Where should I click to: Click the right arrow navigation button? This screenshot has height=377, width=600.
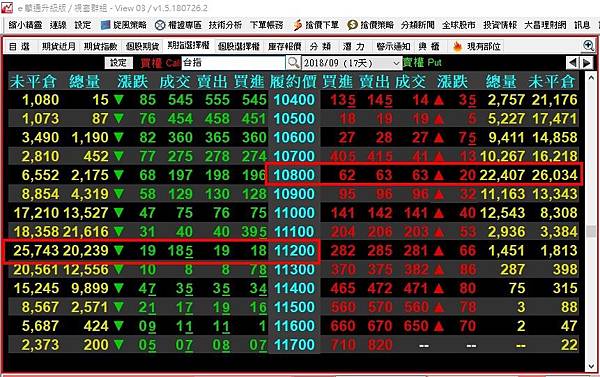coord(587,62)
